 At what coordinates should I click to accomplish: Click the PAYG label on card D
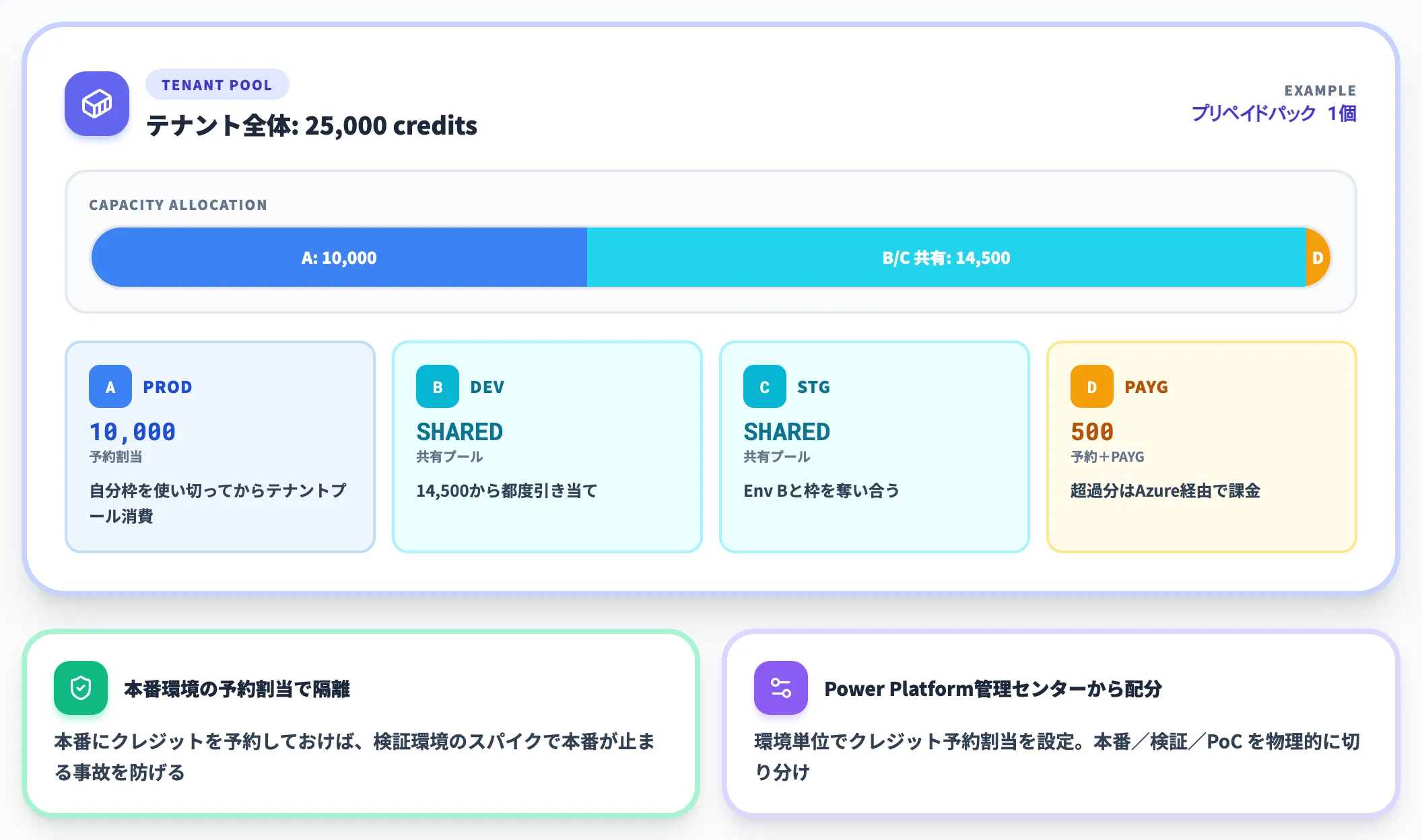(x=1146, y=387)
